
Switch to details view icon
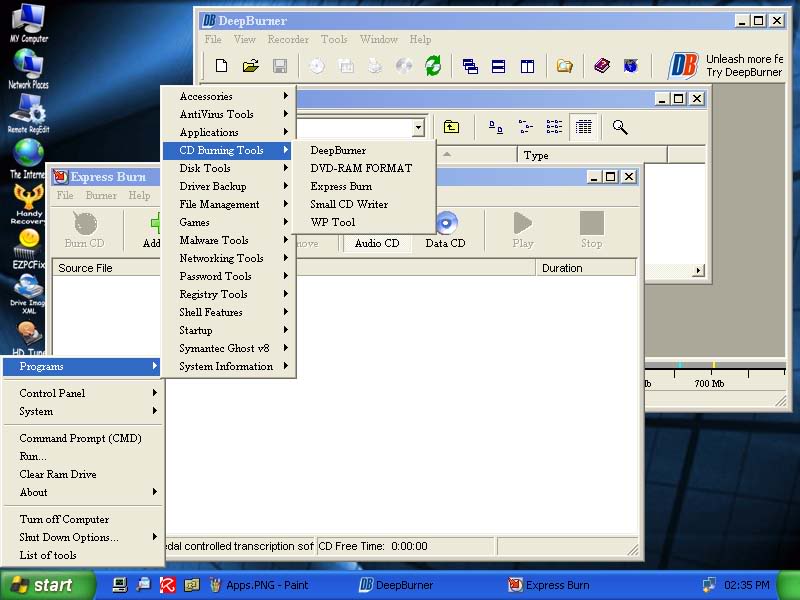[584, 127]
